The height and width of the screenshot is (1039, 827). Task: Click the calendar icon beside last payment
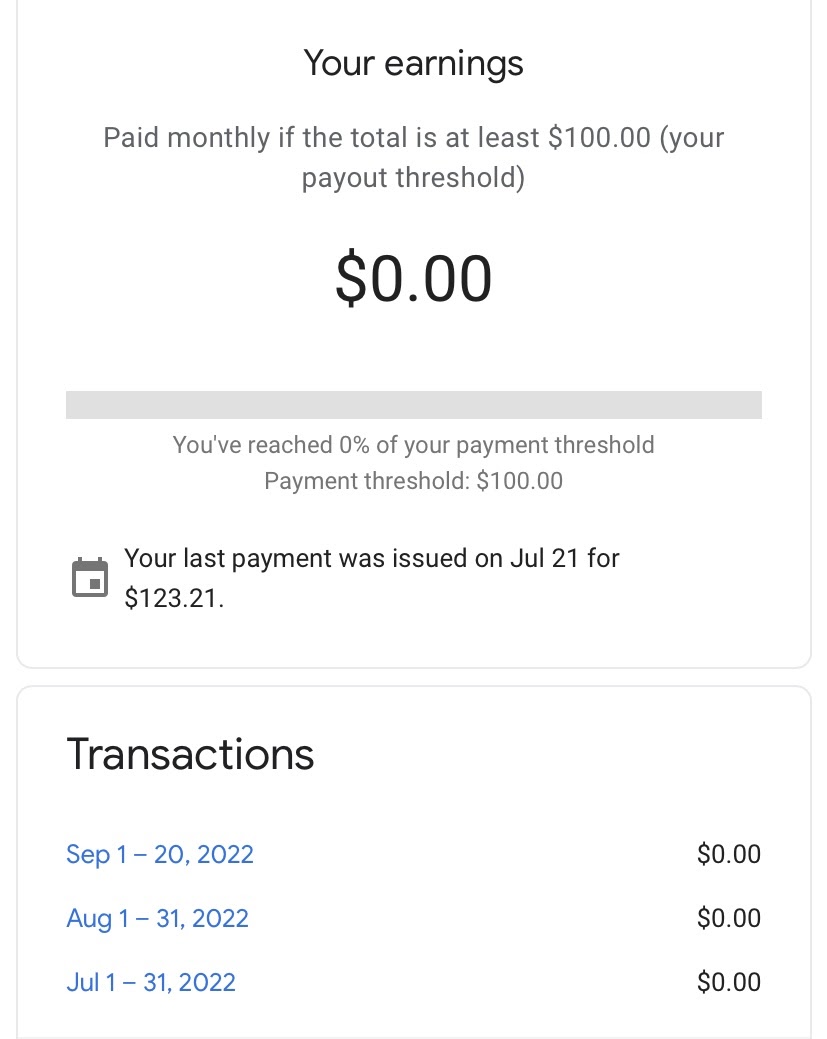(90, 577)
